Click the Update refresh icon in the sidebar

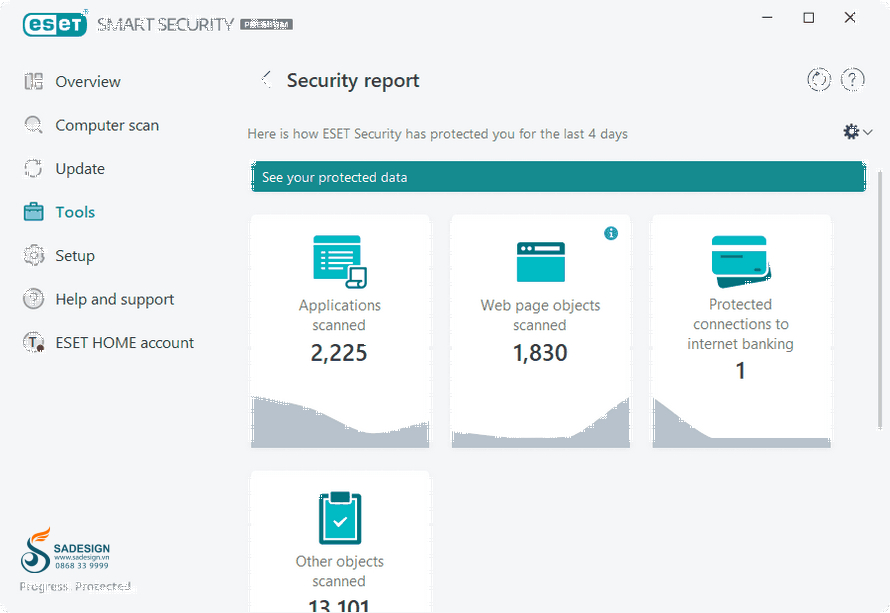click(33, 169)
